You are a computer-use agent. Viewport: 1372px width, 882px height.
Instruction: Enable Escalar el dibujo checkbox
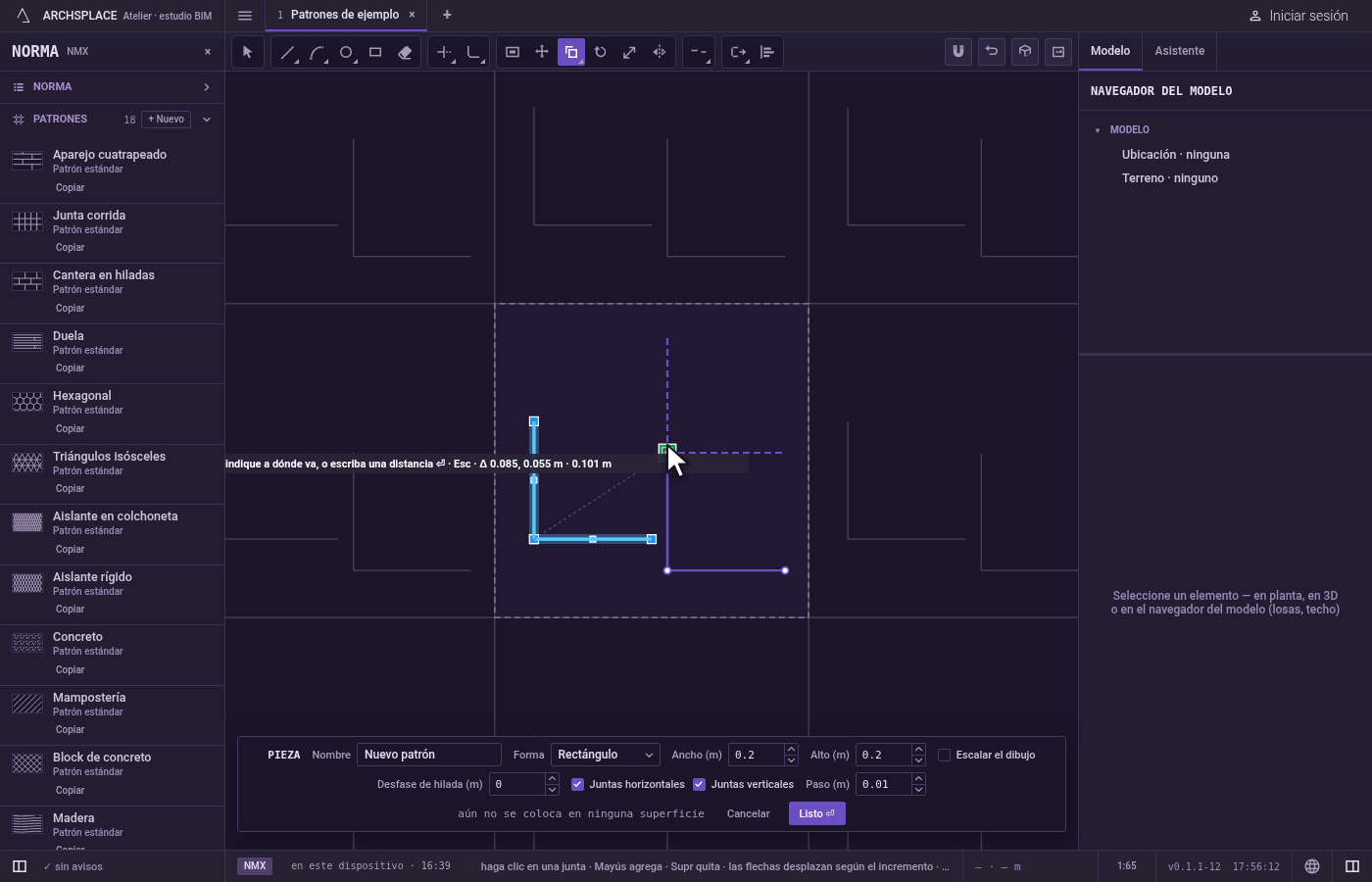pyautogui.click(x=944, y=755)
